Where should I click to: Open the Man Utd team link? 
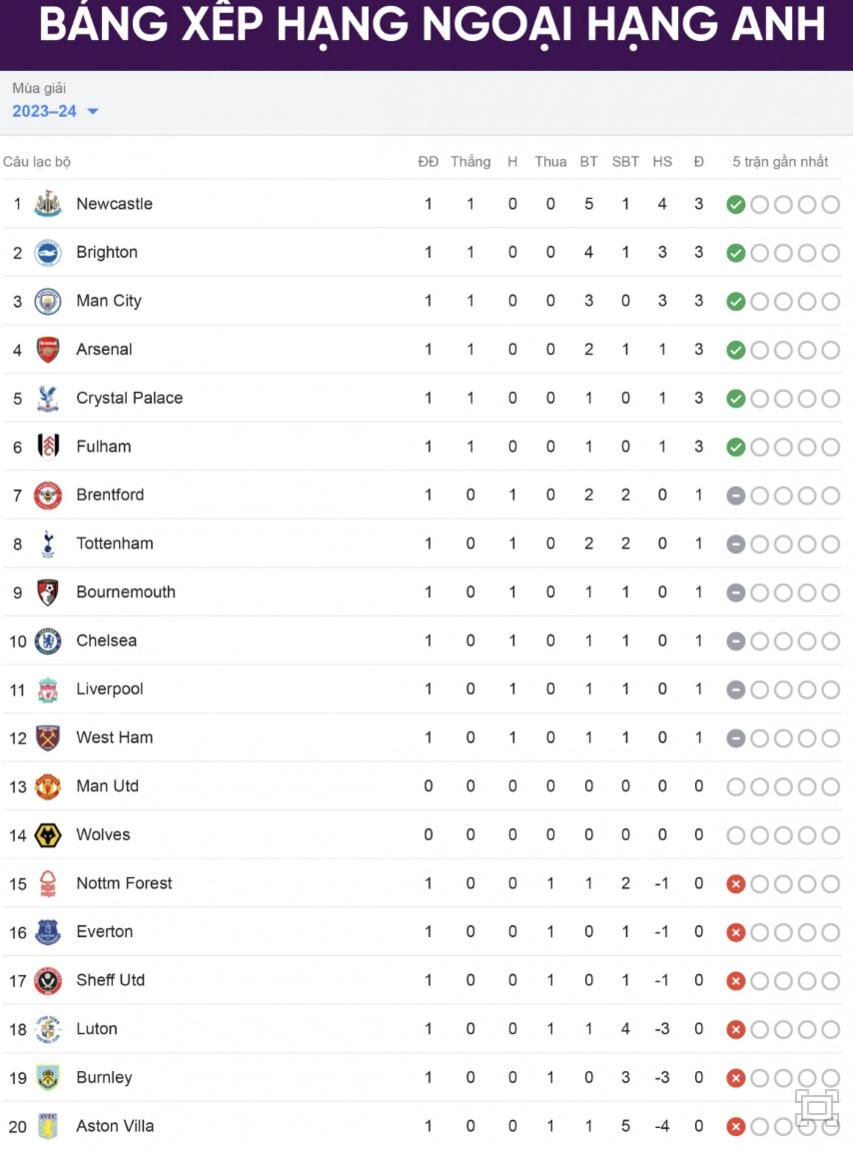107,786
